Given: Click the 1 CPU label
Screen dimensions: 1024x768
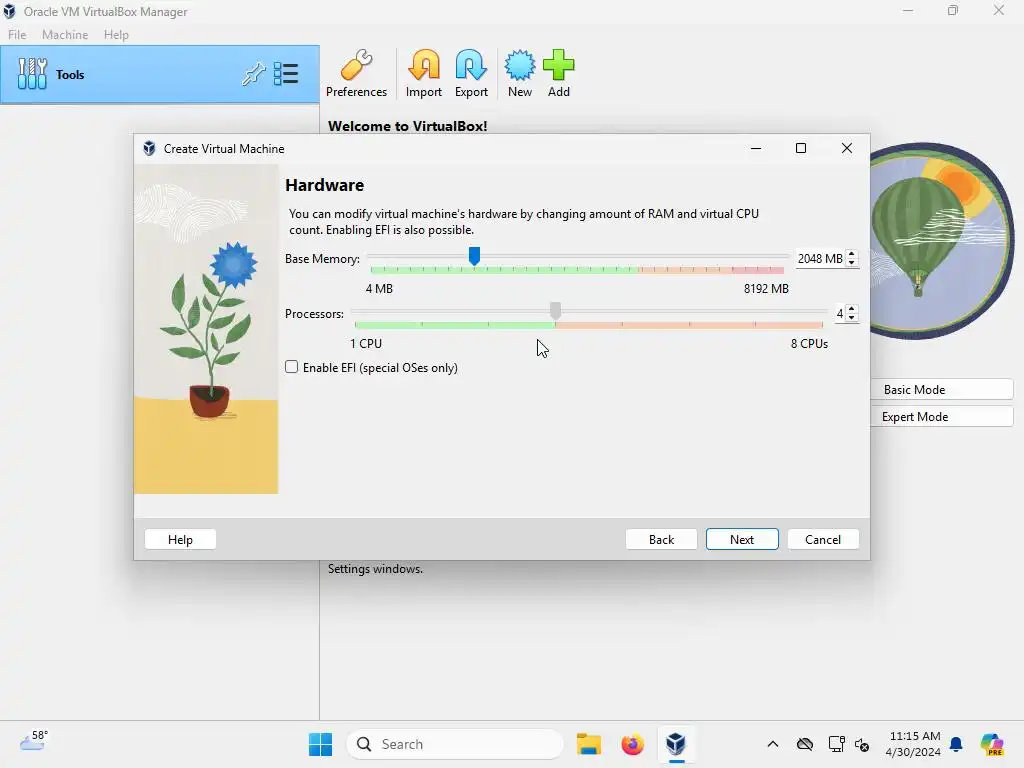Looking at the screenshot, I should [366, 344].
